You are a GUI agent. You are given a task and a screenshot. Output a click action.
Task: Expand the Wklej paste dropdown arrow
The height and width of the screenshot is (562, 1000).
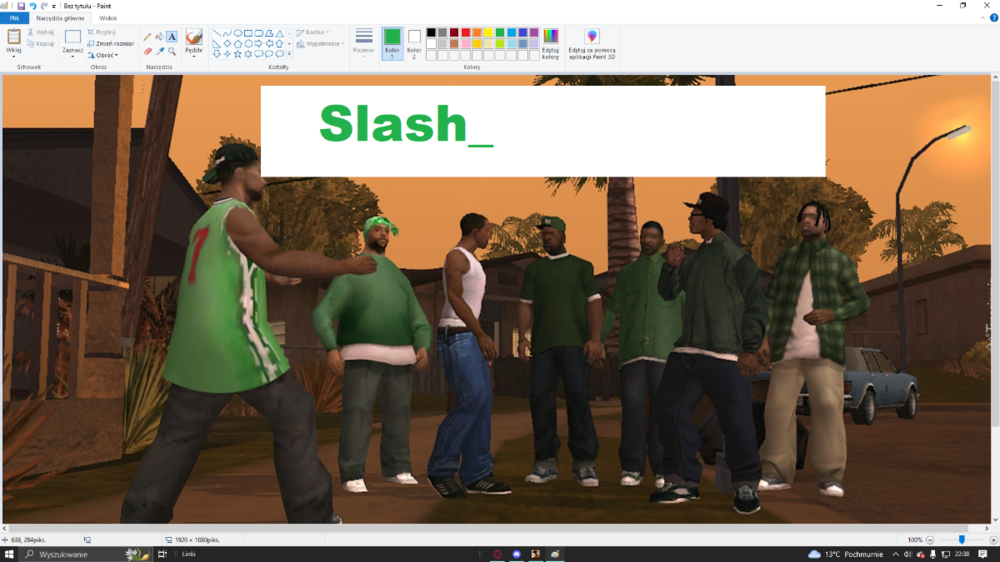tap(13, 56)
